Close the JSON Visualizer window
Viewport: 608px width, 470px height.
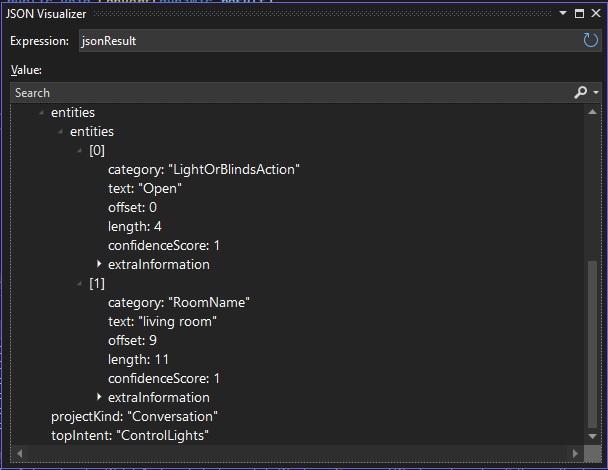coord(595,14)
